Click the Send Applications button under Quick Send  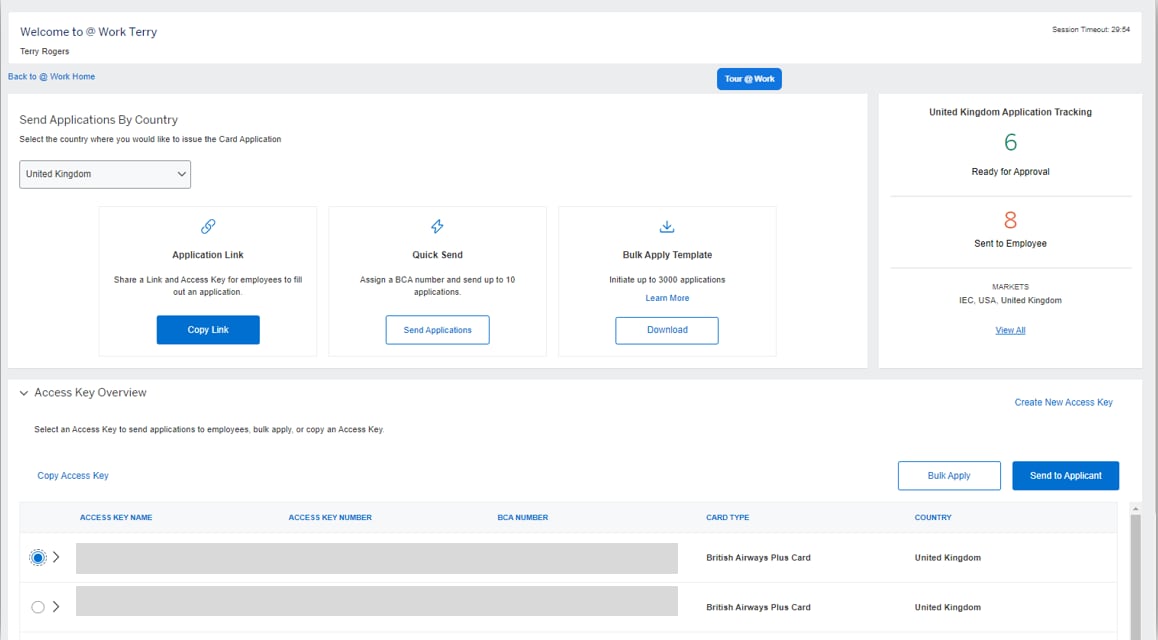[436, 330]
